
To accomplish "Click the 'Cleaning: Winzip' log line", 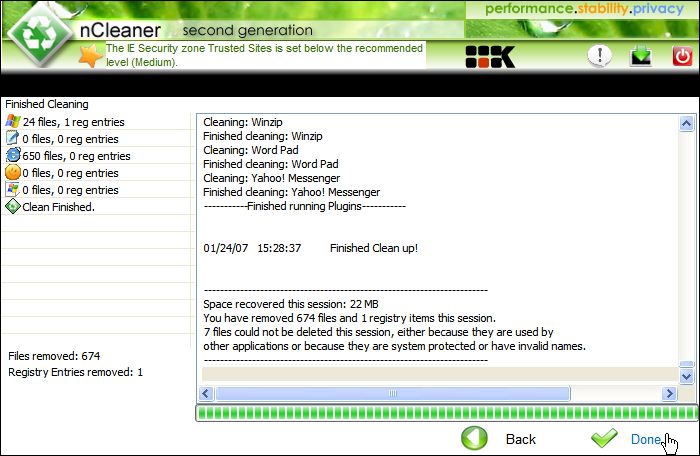I will (x=243, y=122).
